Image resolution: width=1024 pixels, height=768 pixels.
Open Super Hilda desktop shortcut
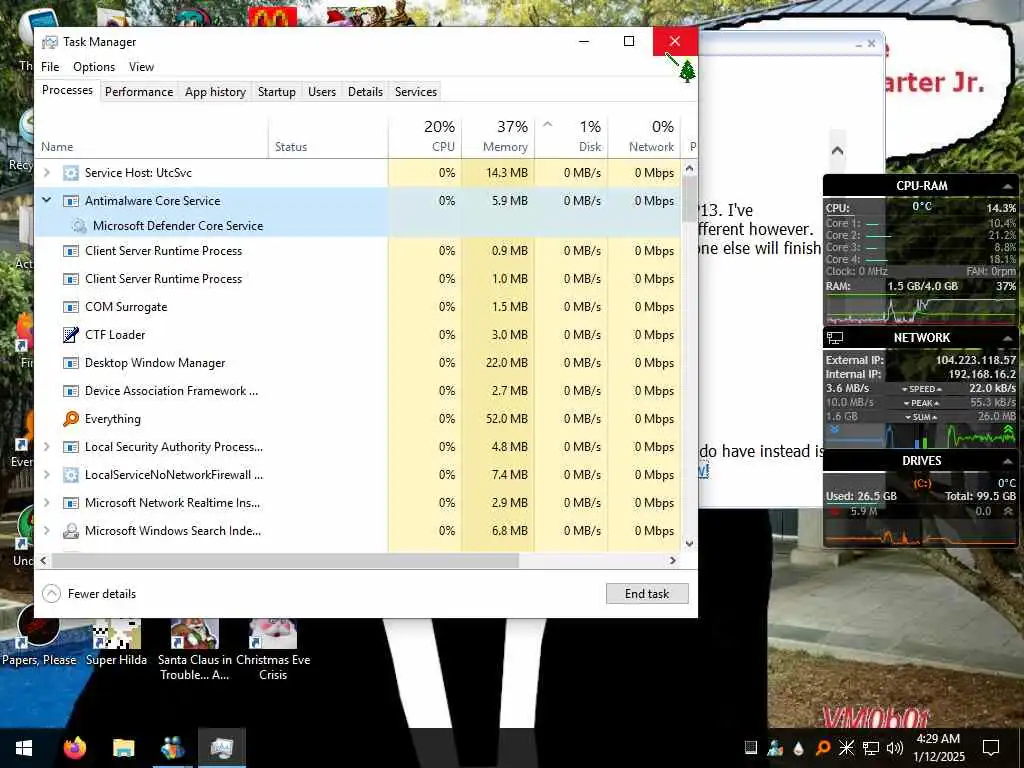coord(117,643)
